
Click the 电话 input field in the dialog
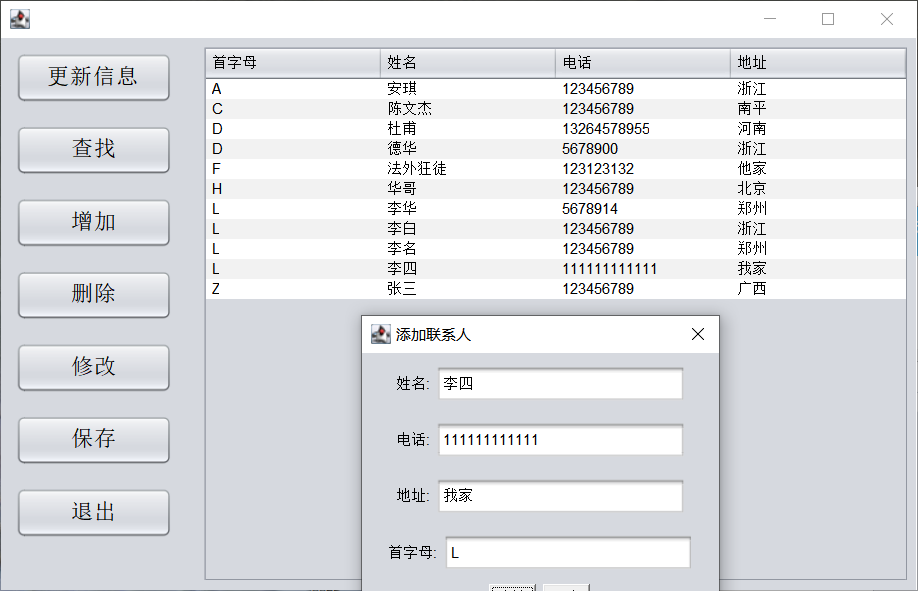click(560, 439)
